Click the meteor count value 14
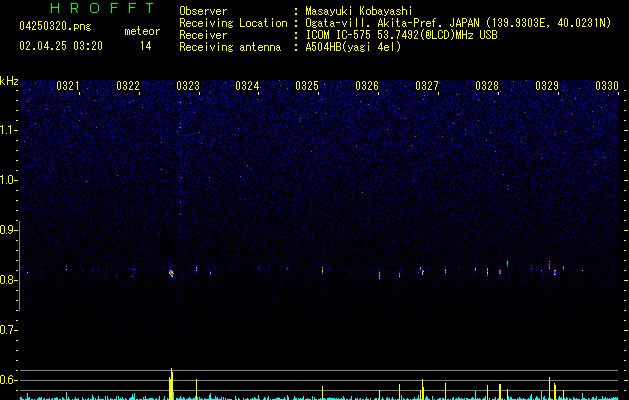629x400 pixels. point(146,46)
